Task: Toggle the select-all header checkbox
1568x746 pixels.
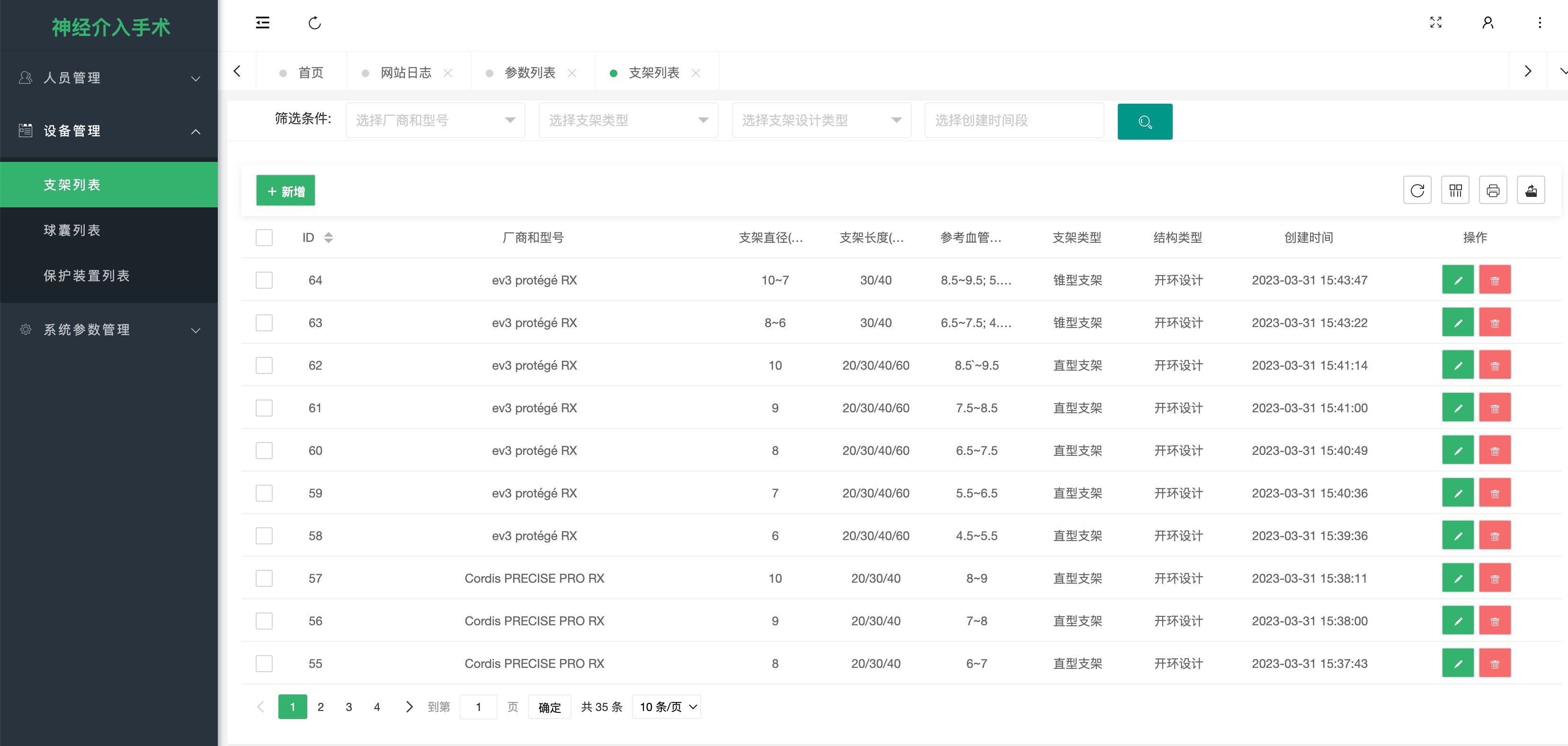Action: pyautogui.click(x=264, y=237)
